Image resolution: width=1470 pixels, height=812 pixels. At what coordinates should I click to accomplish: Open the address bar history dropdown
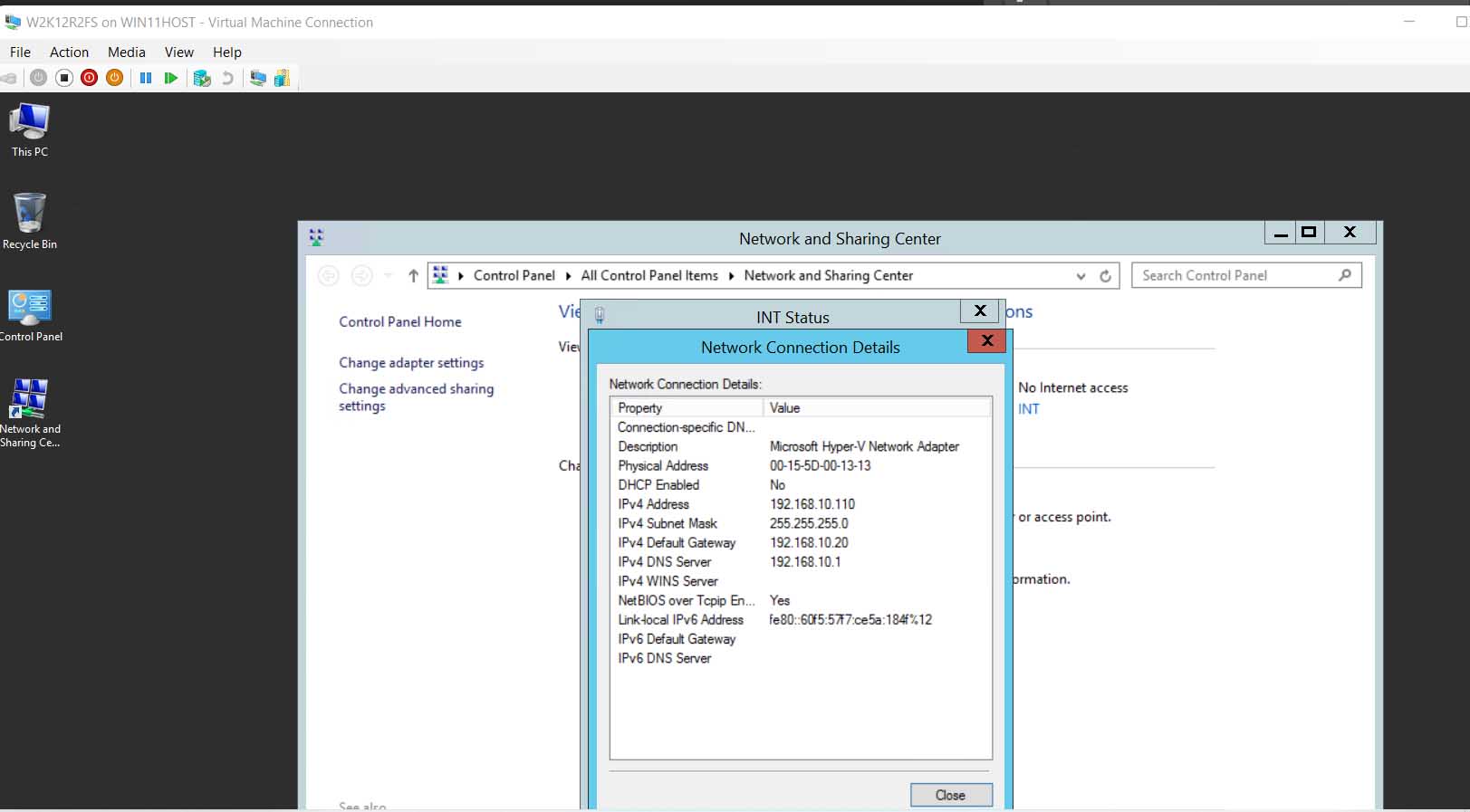(1081, 276)
